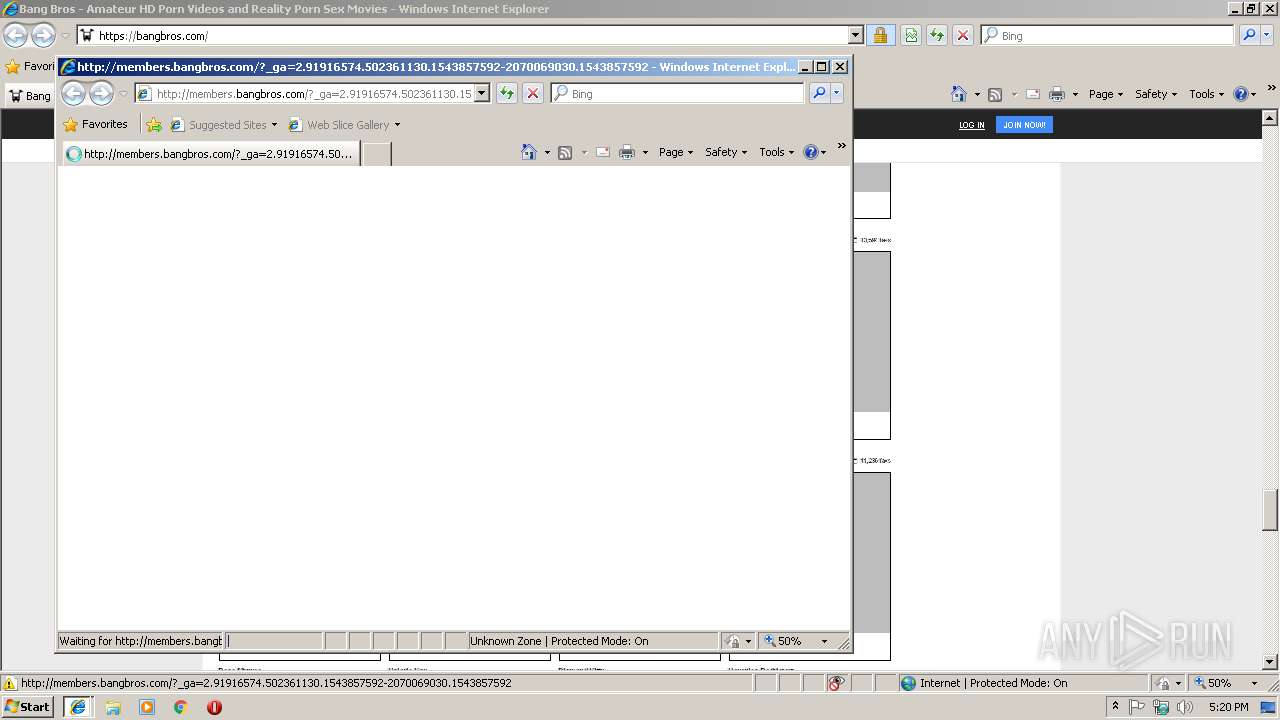This screenshot has height=720, width=1280.
Task: Click search magnifier button in popup window
Action: pyautogui.click(x=819, y=93)
